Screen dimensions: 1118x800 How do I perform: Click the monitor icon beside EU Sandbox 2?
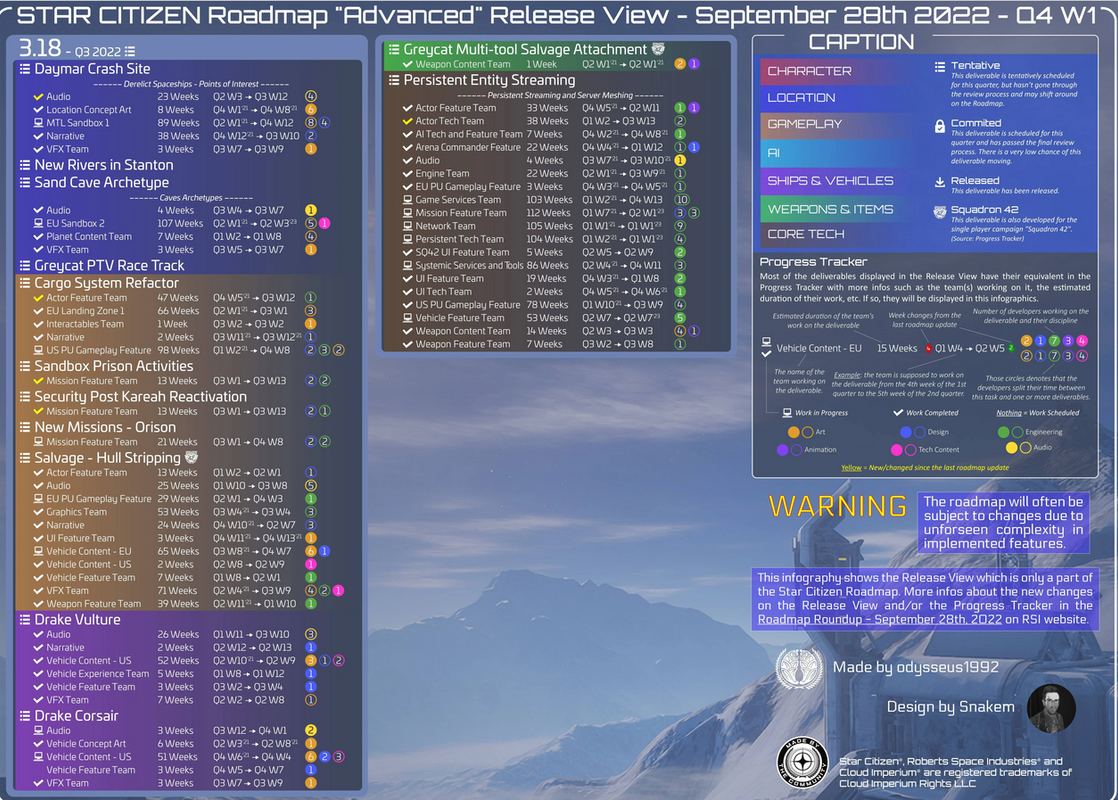(39, 223)
